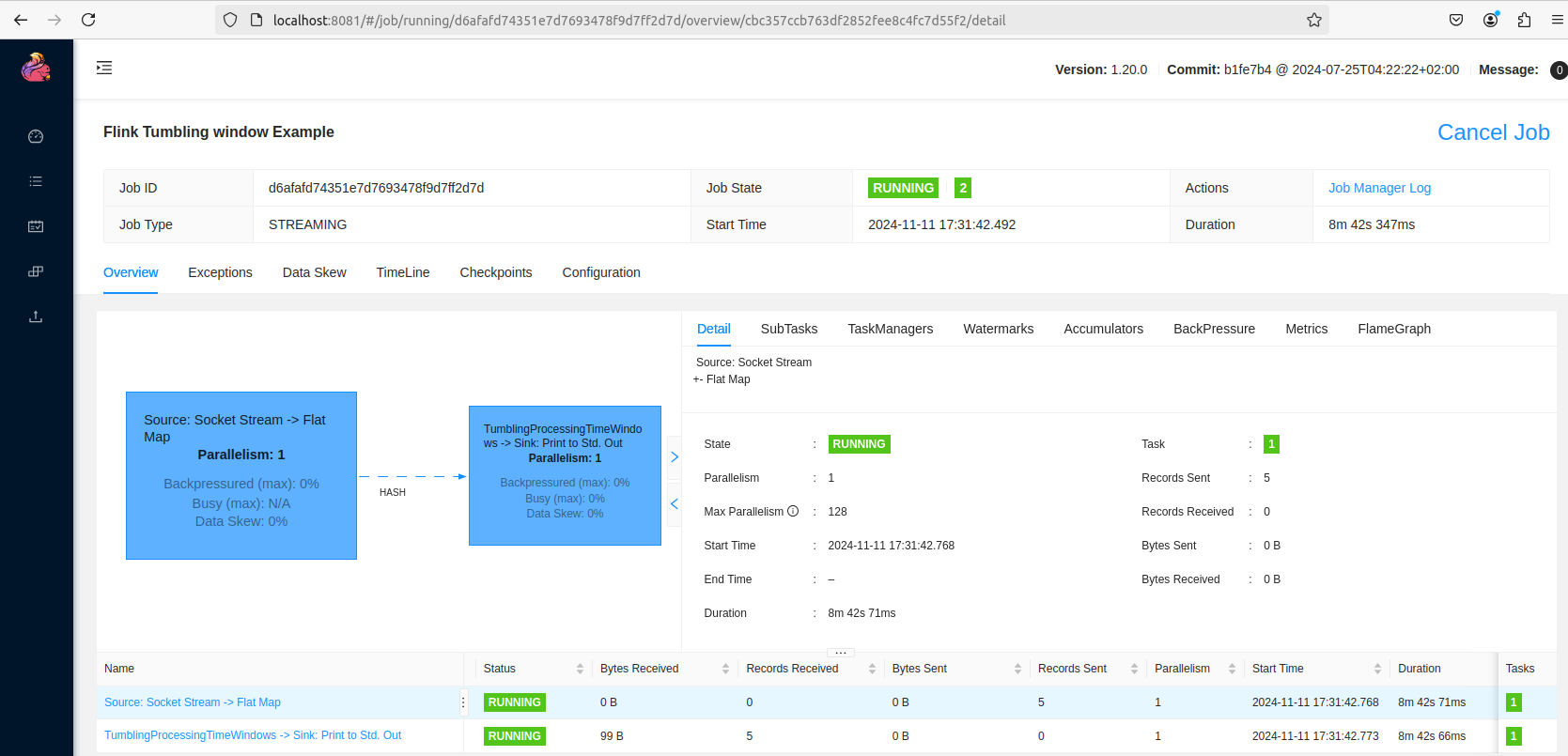The height and width of the screenshot is (756, 1568).
Task: Select the Source: Socket Stream graph node
Action: [x=241, y=475]
